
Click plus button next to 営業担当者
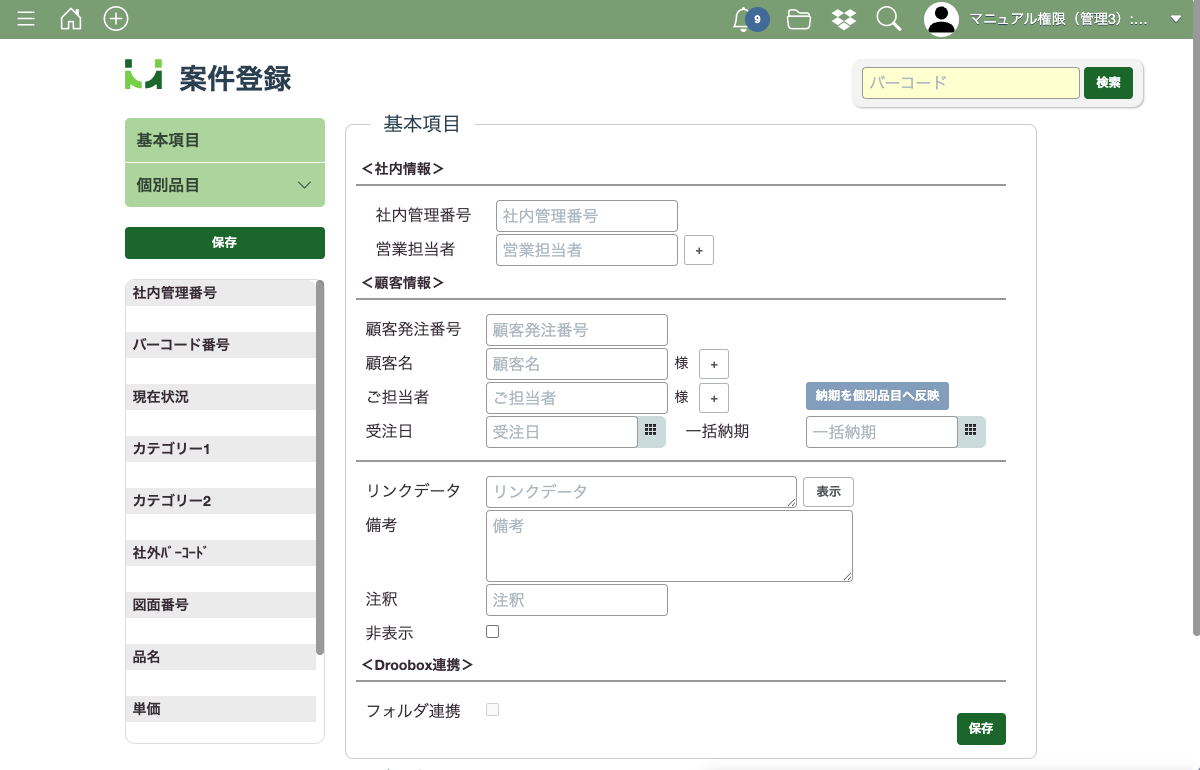699,250
